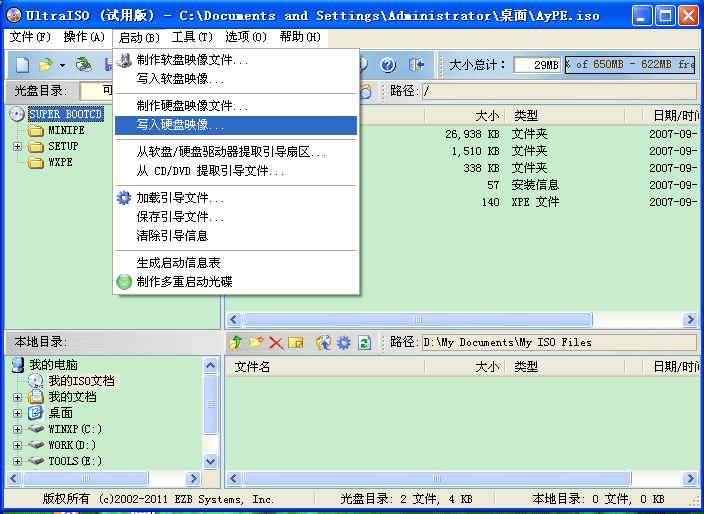Image resolution: width=704 pixels, height=514 pixels.
Task: Select the WXPE folder in tree
Action: pos(60,162)
